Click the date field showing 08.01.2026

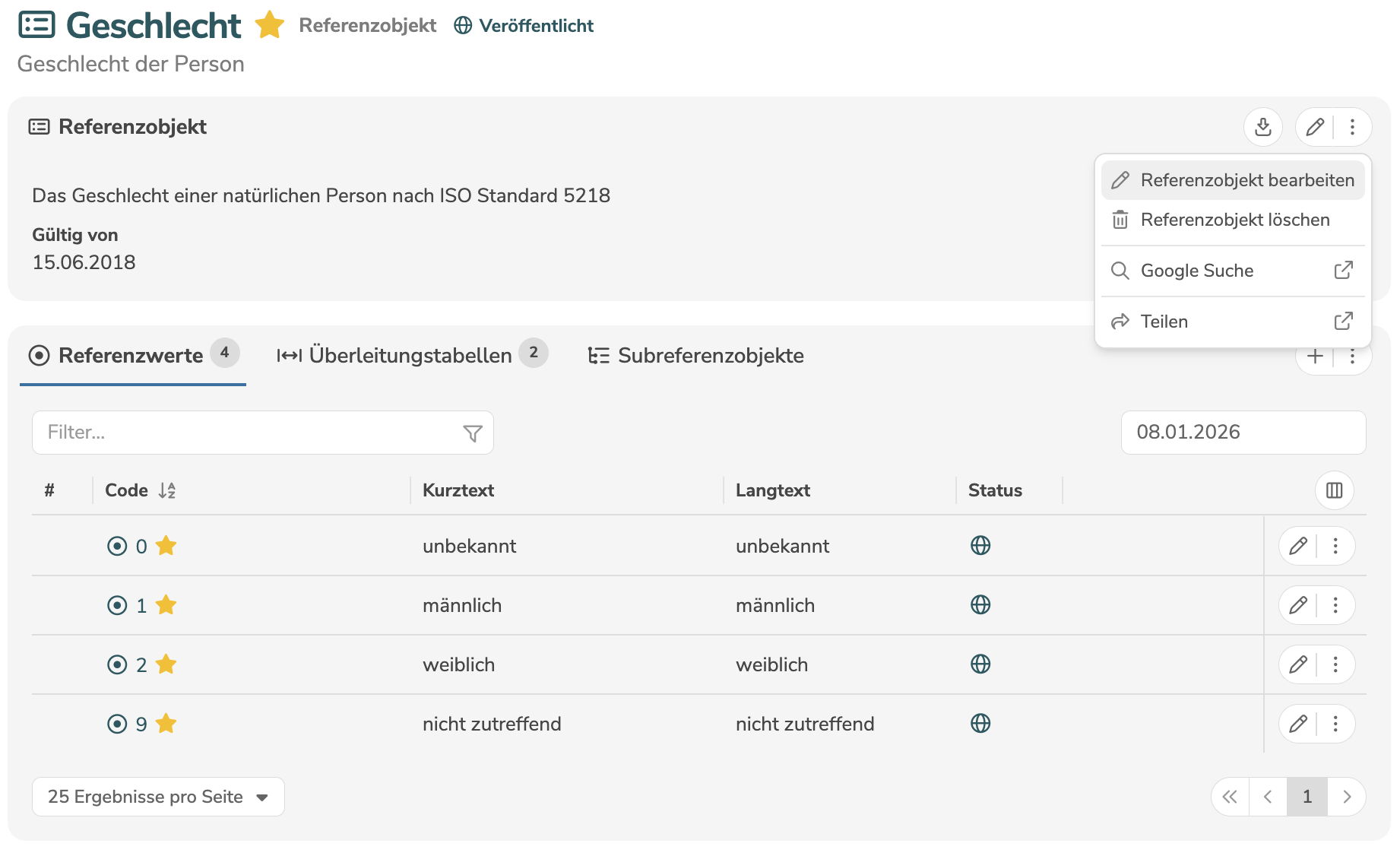[x=1243, y=433]
